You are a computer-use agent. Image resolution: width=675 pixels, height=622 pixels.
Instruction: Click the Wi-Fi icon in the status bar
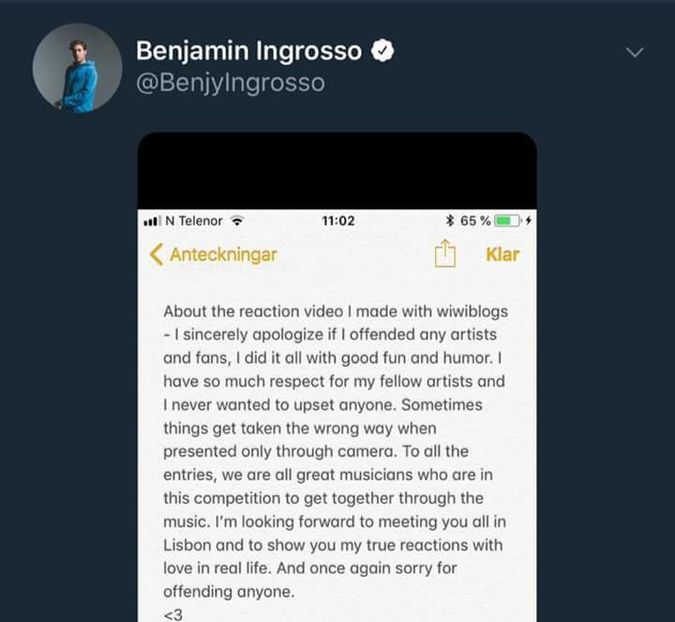[237, 221]
